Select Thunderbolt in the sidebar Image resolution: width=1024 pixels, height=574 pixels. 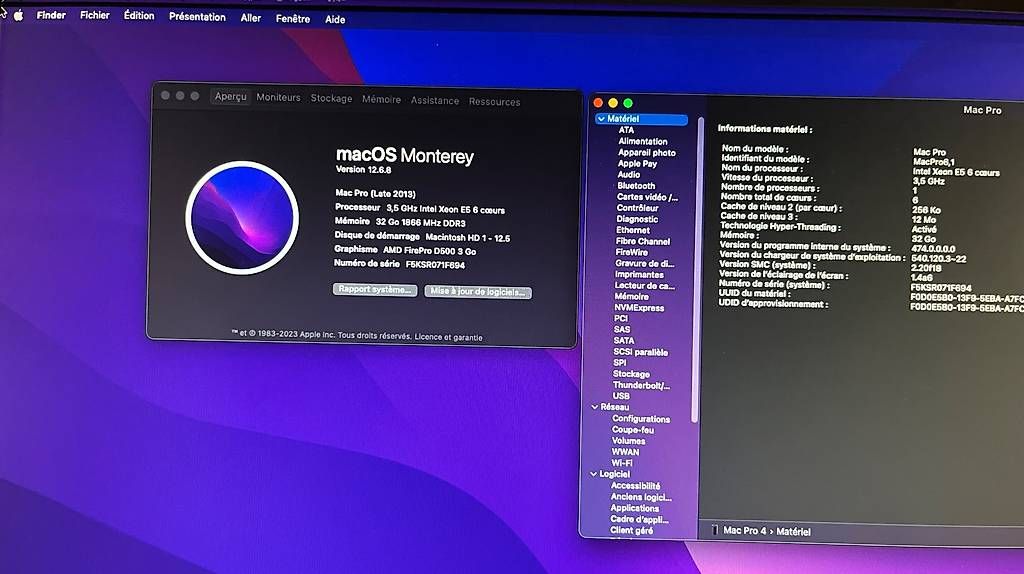click(641, 385)
